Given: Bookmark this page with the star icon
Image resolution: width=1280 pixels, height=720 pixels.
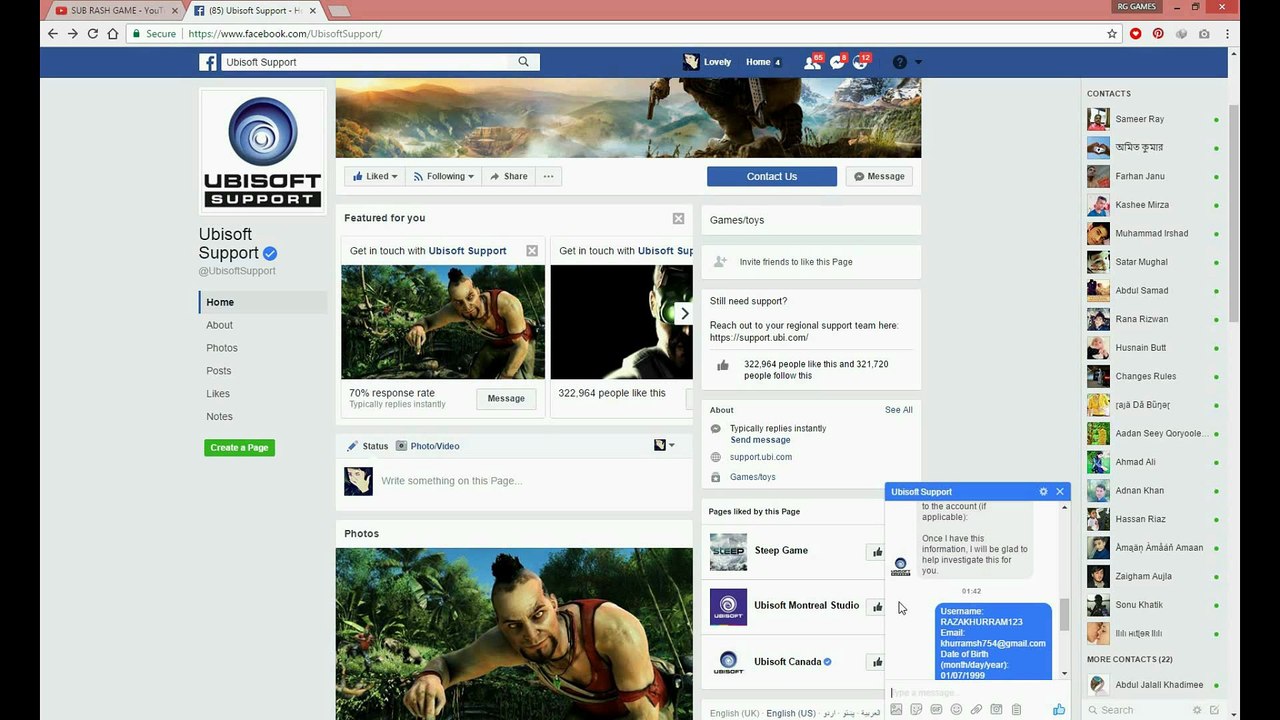Looking at the screenshot, I should pyautogui.click(x=1112, y=33).
